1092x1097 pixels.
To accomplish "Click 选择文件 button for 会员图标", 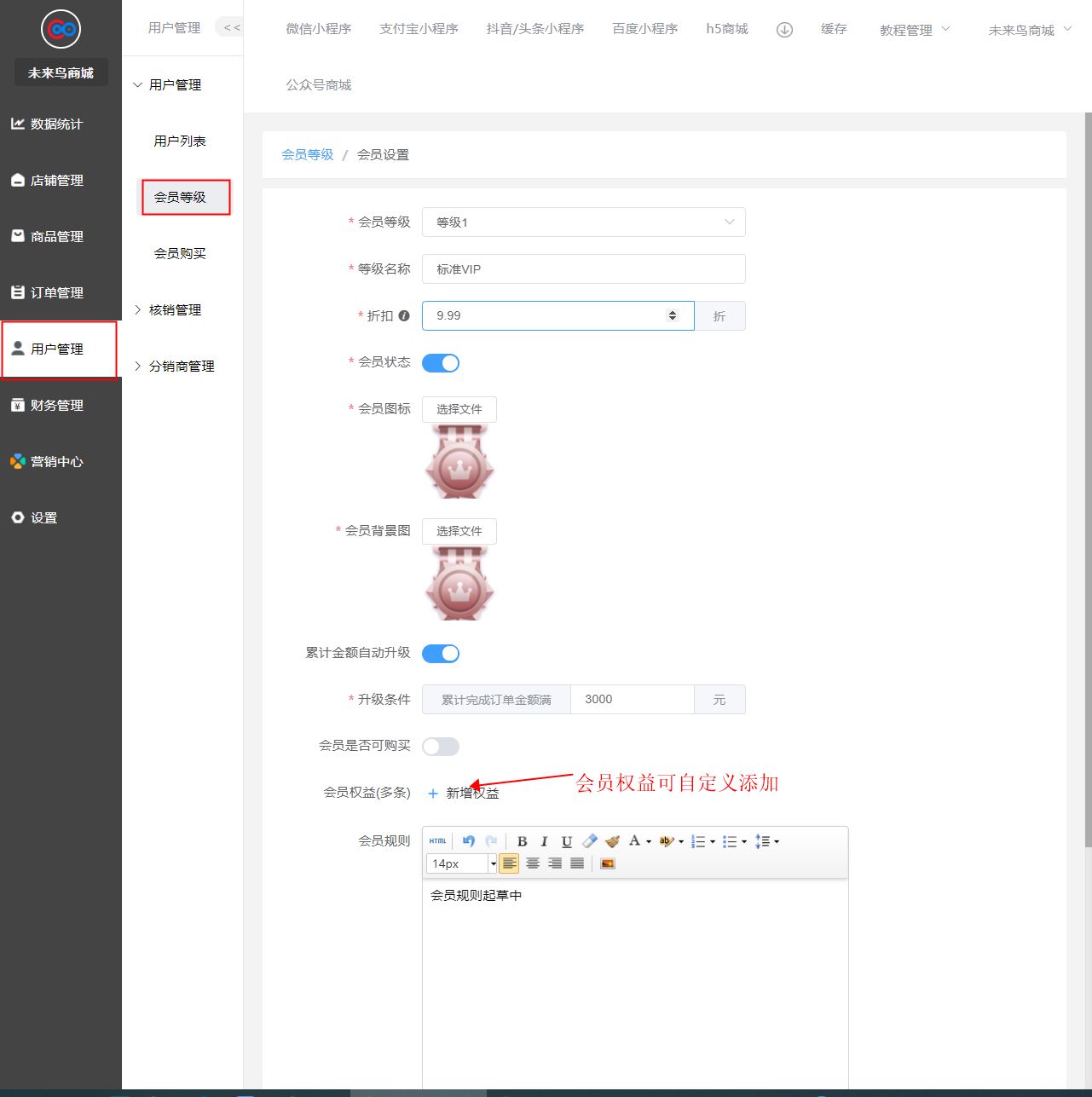I will coord(459,409).
